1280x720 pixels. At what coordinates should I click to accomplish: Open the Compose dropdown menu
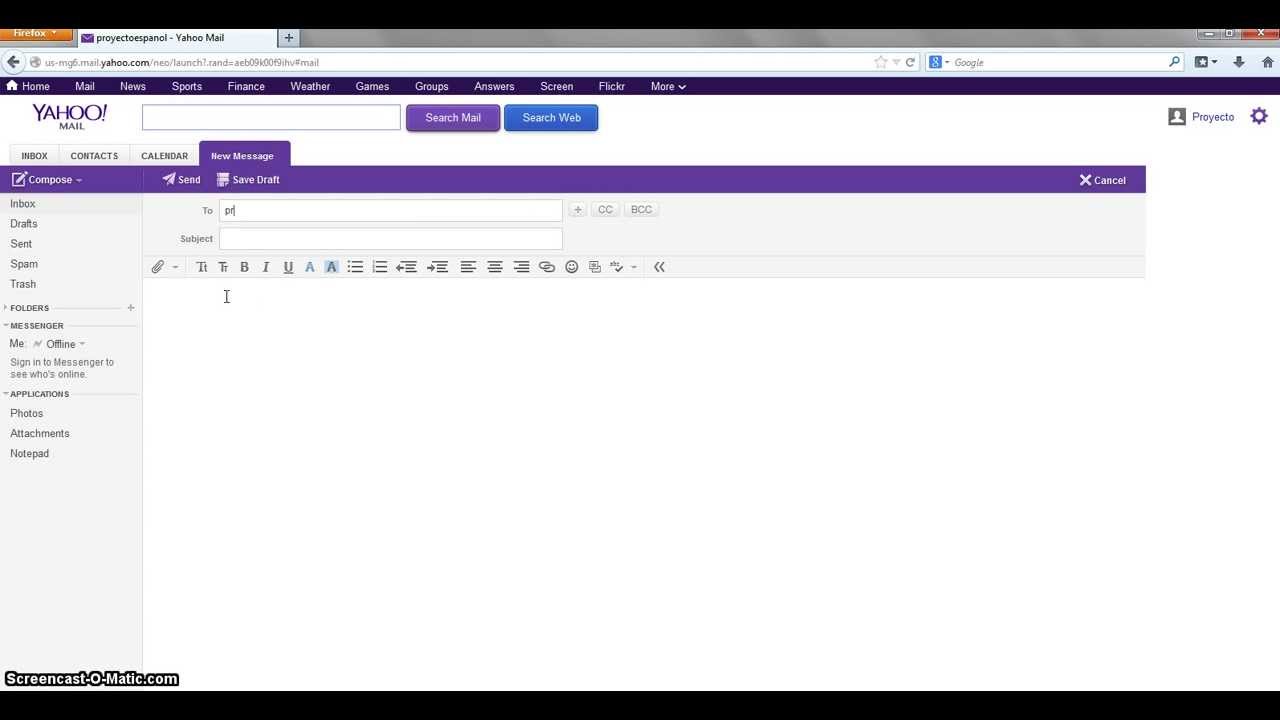[x=47, y=180]
